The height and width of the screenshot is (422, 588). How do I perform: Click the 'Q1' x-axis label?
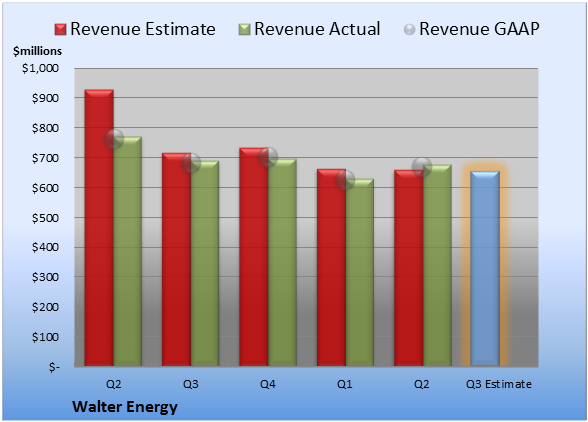[345, 384]
